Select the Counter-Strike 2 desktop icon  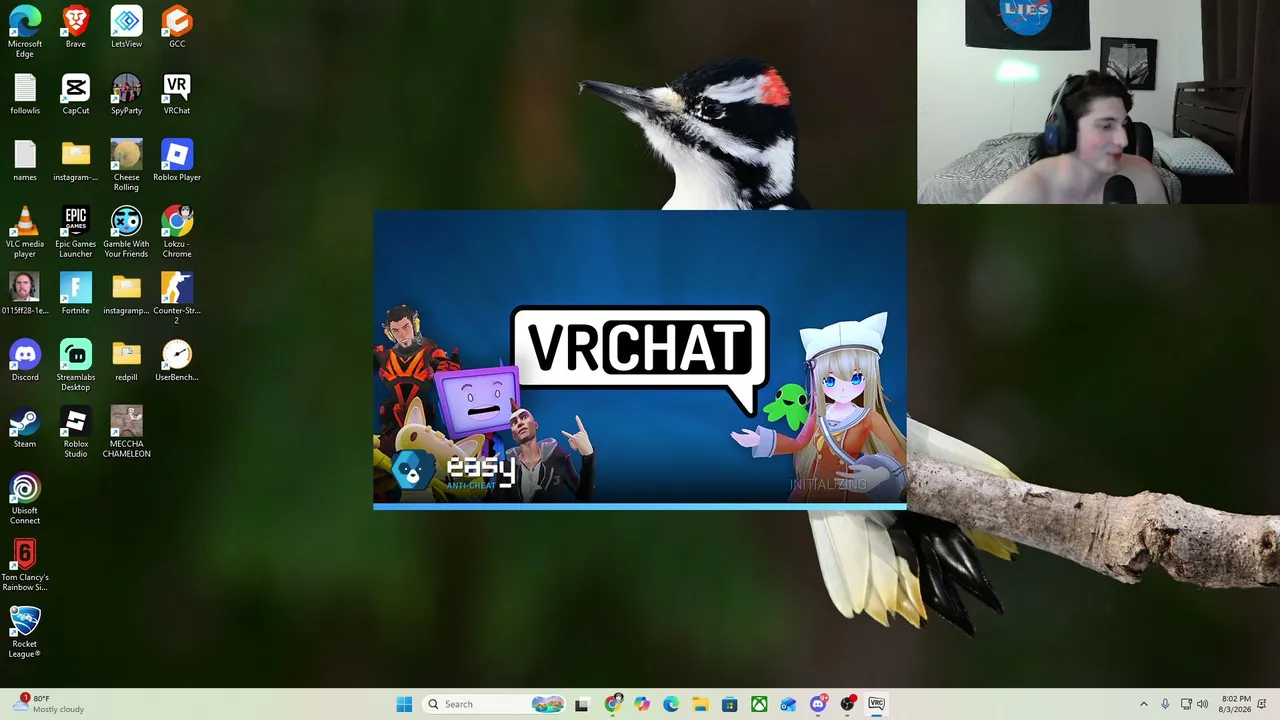pyautogui.click(x=177, y=298)
